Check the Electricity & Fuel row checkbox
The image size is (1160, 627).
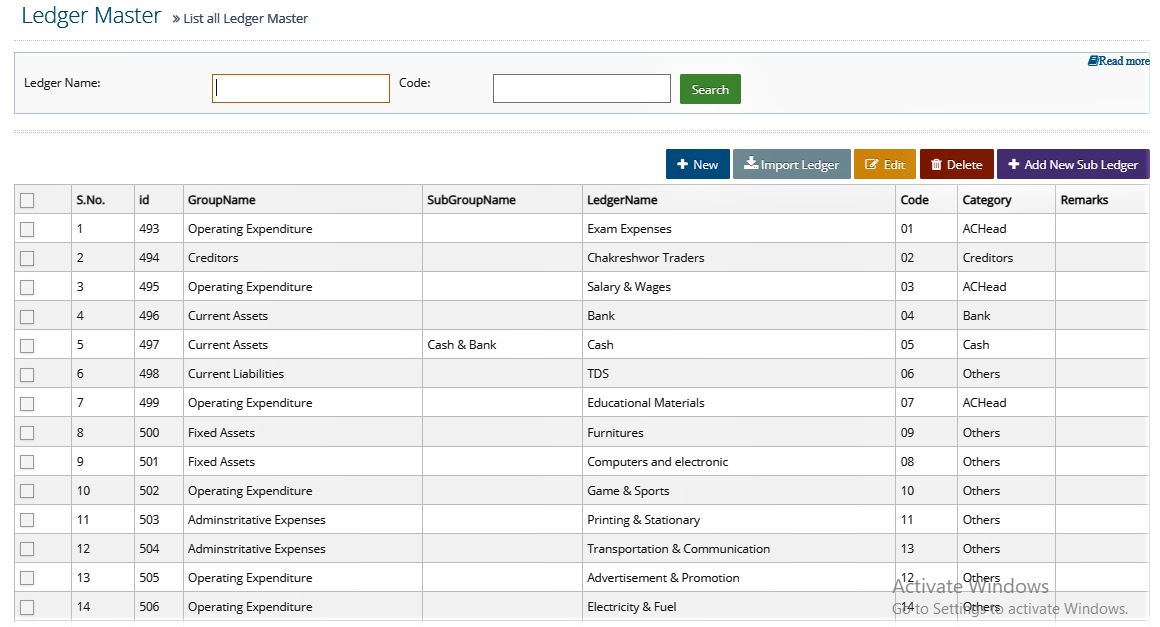pyautogui.click(x=27, y=607)
